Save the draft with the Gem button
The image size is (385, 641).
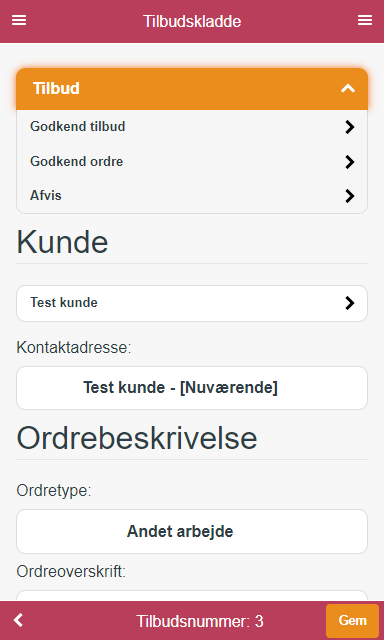pos(352,621)
